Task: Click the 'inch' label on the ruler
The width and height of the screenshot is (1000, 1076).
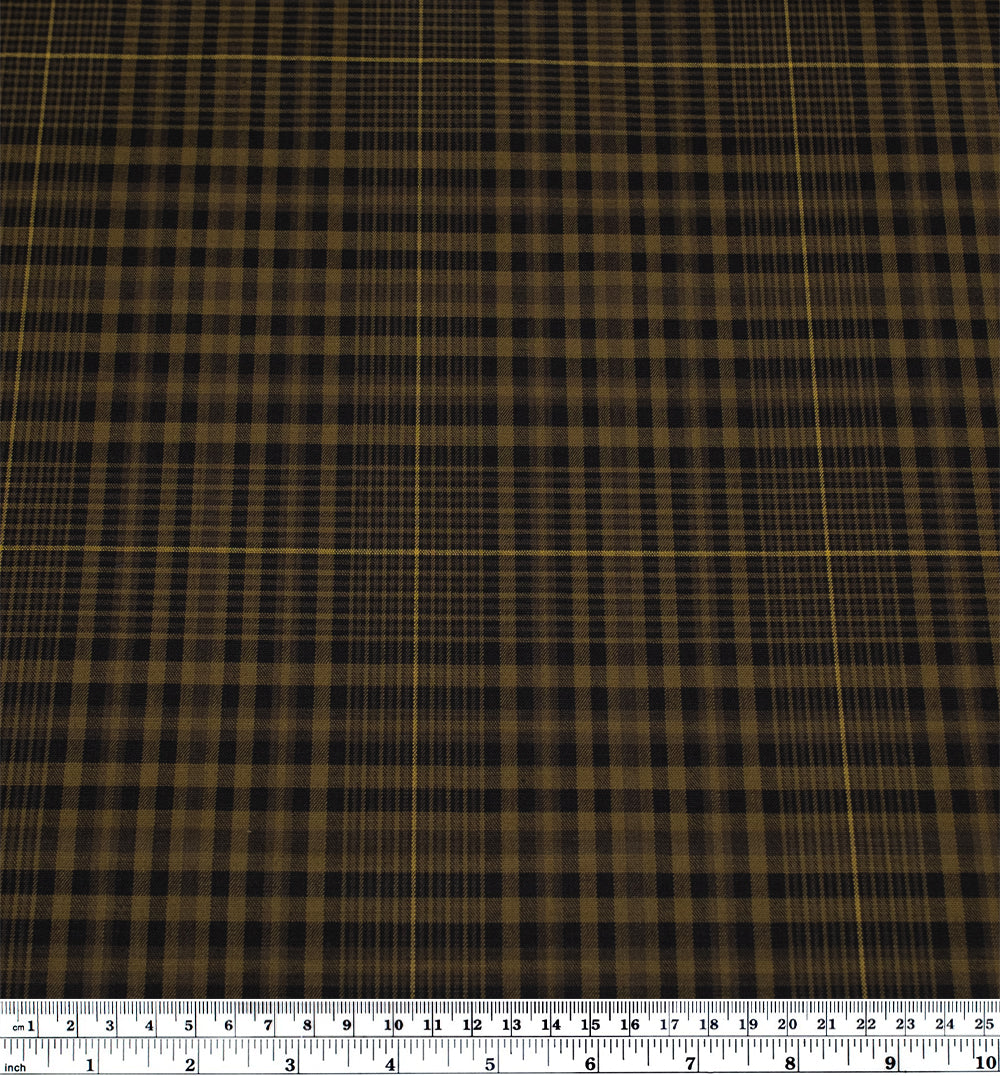Action: (15, 1067)
